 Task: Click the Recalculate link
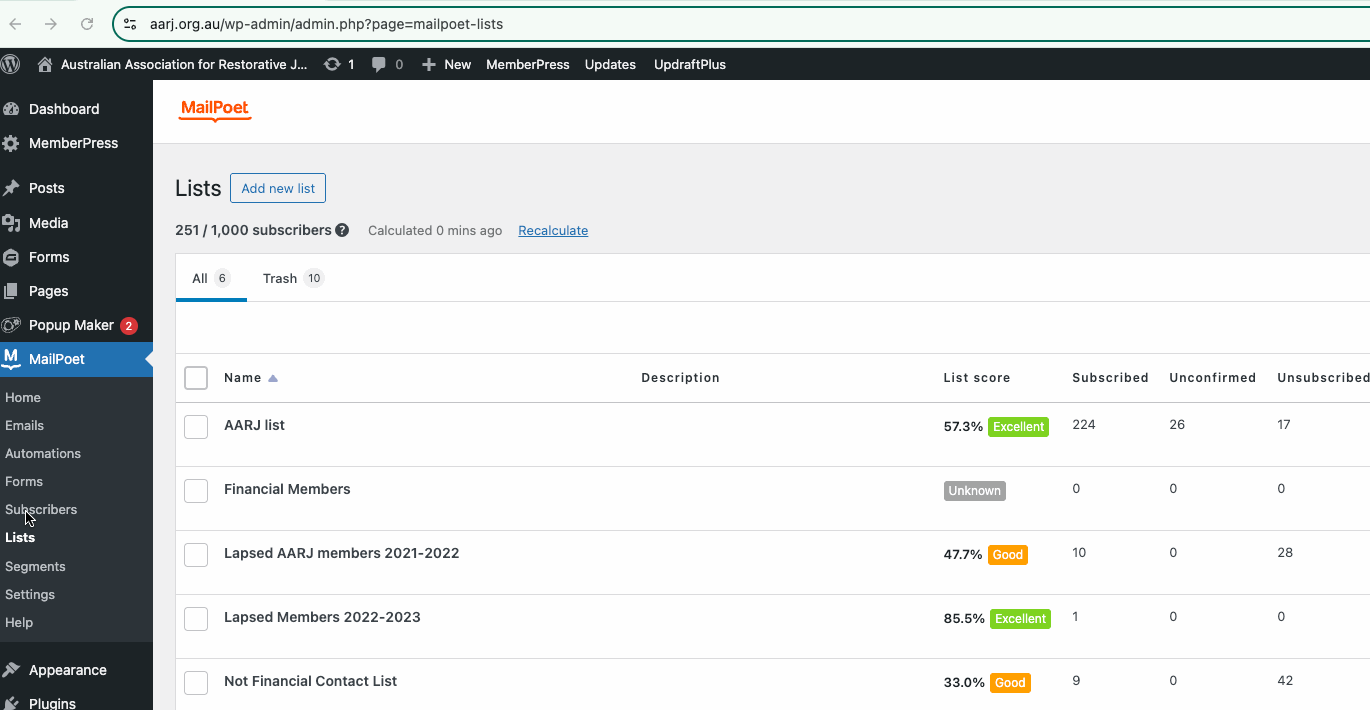553,230
